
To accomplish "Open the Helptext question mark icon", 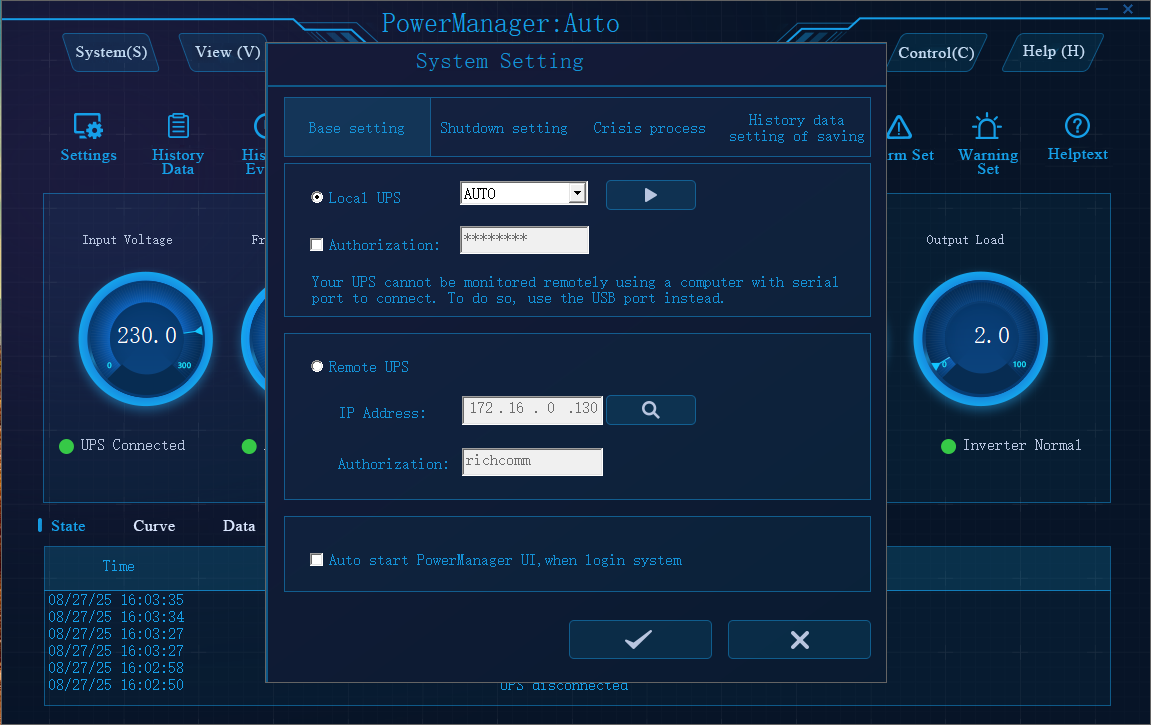I will coord(1077,127).
